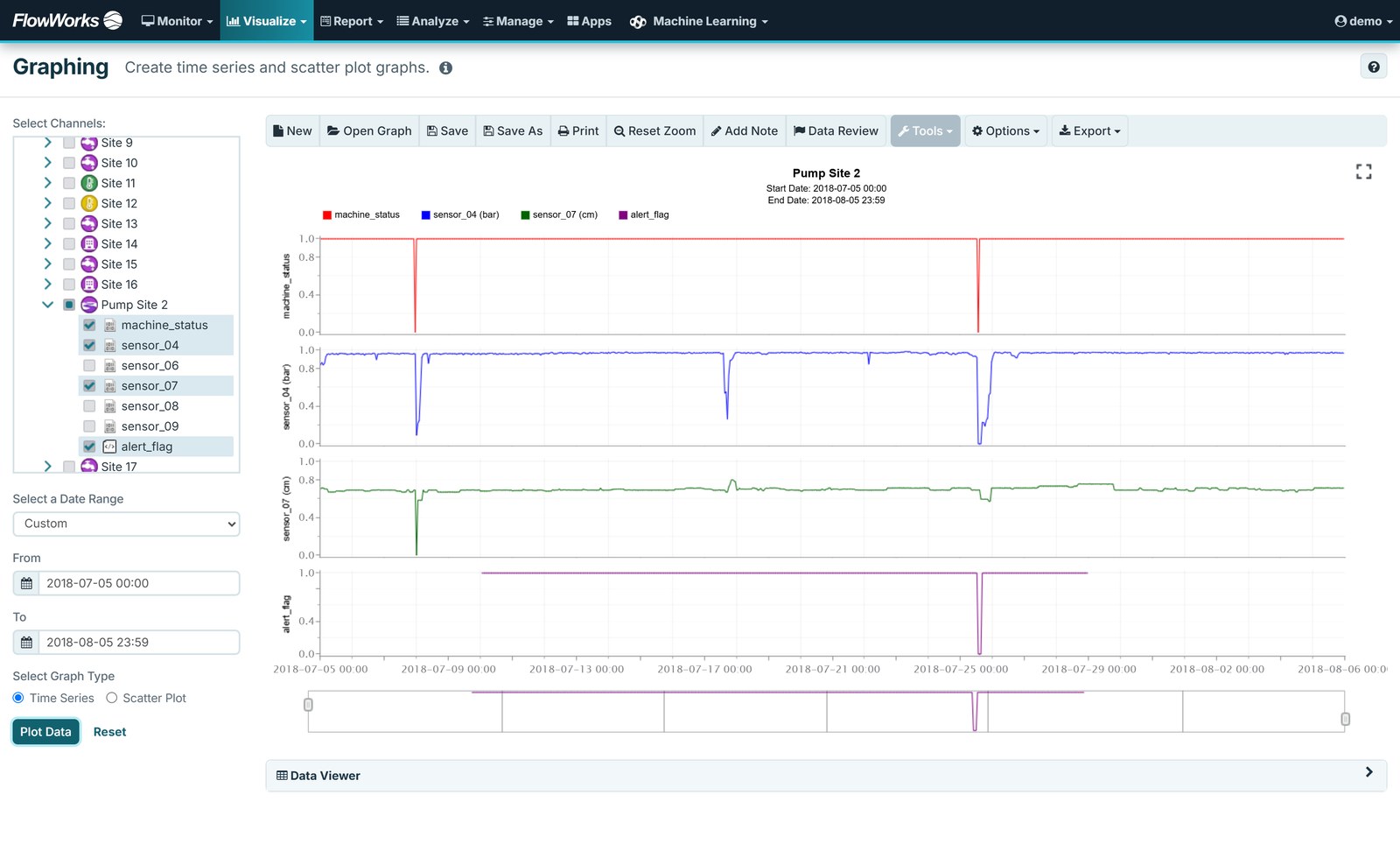
Task: Toggle fullscreen graph view icon
Action: pos(1363,172)
